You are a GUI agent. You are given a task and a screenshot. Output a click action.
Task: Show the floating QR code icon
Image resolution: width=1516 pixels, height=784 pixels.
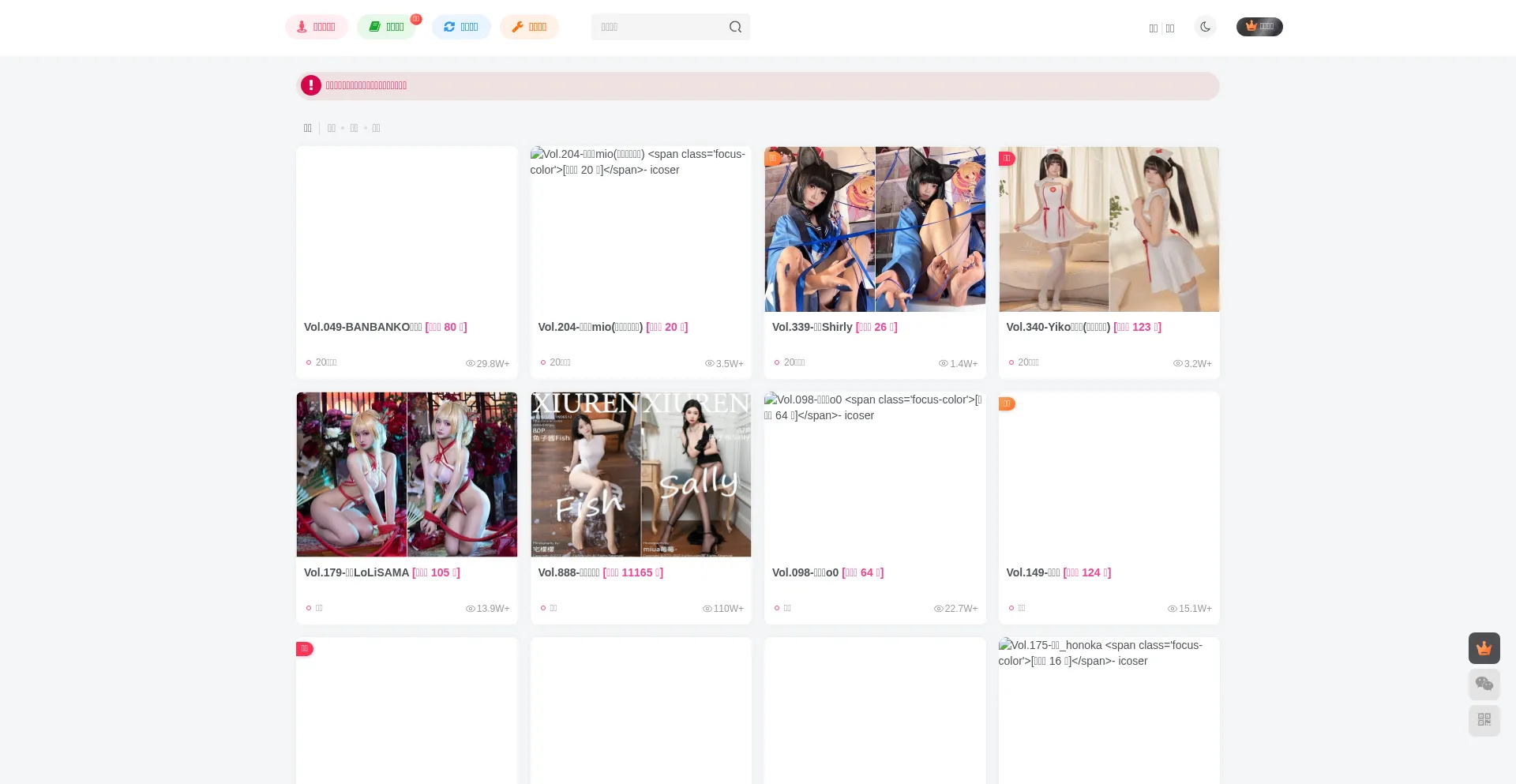coord(1484,720)
